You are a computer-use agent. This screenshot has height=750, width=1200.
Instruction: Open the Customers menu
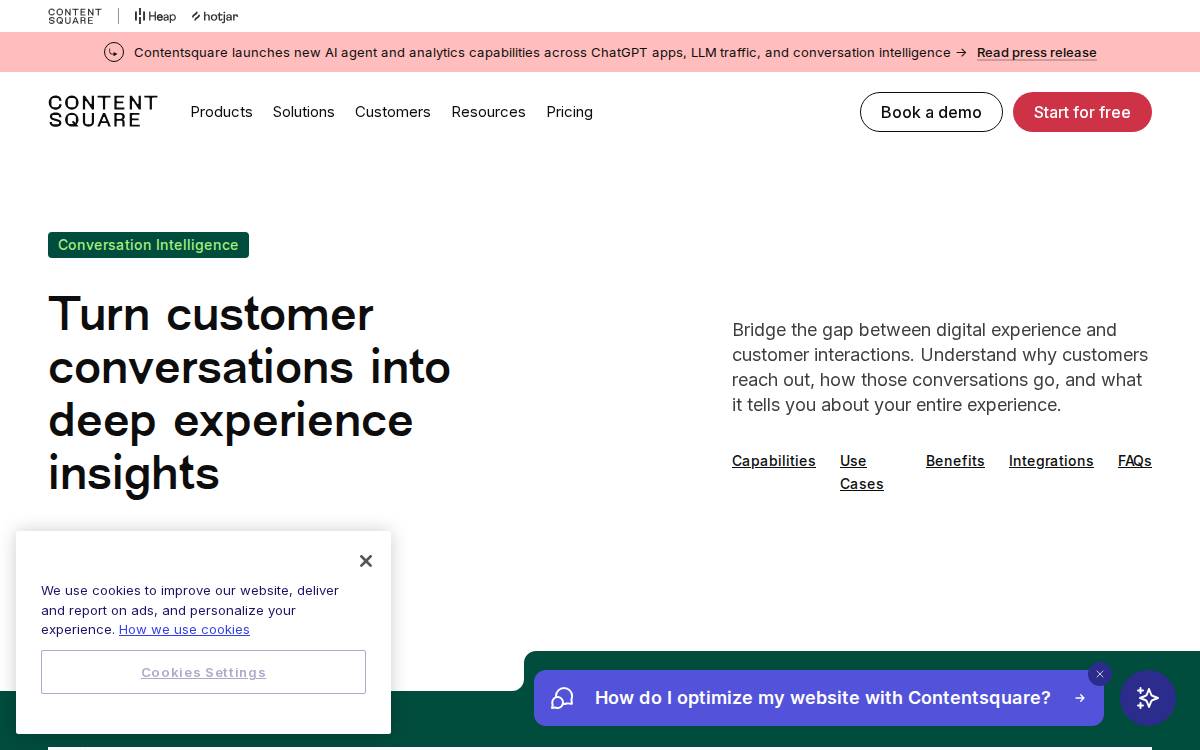392,112
